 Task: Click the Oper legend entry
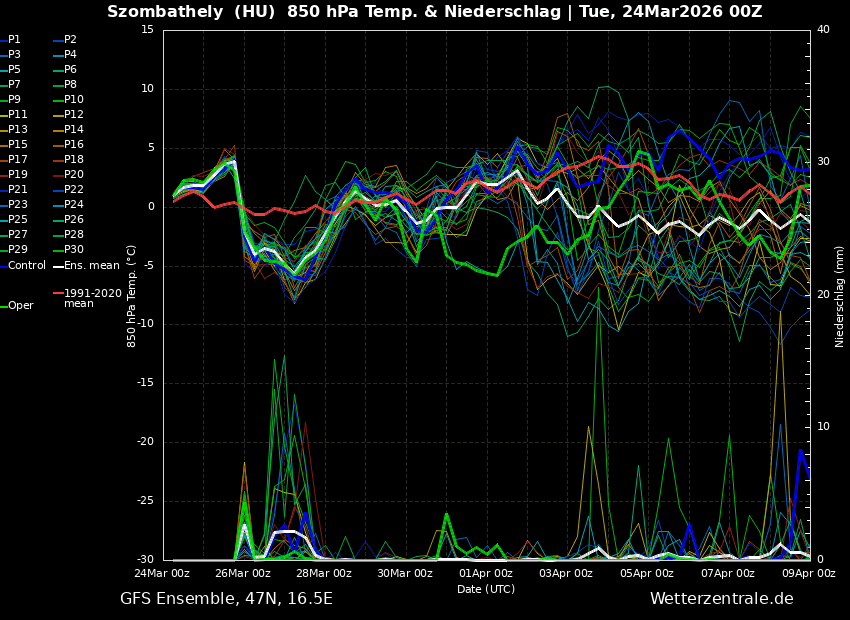[x=21, y=305]
